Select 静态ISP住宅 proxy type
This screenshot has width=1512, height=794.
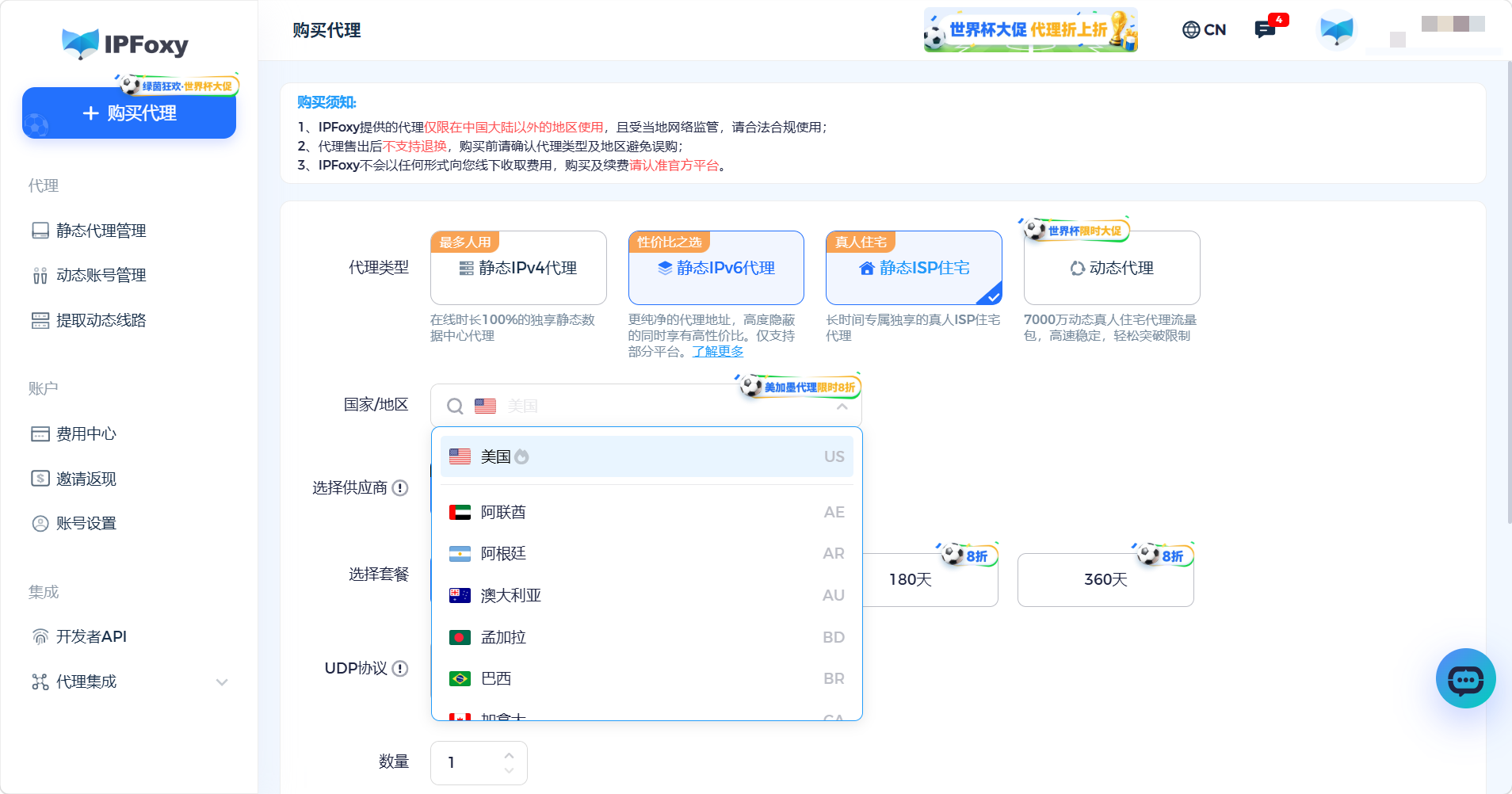[x=914, y=268]
